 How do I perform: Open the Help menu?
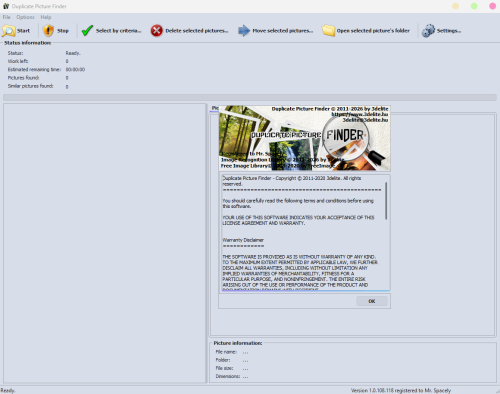pos(46,17)
